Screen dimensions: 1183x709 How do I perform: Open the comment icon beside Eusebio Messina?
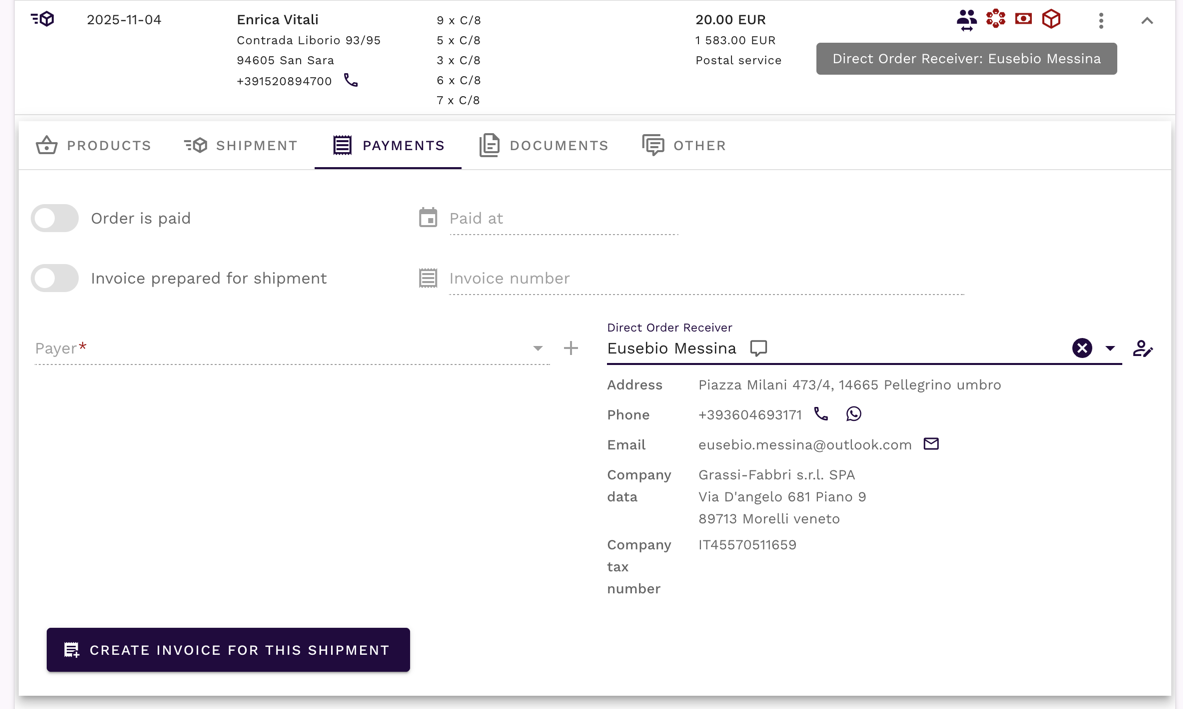point(759,348)
